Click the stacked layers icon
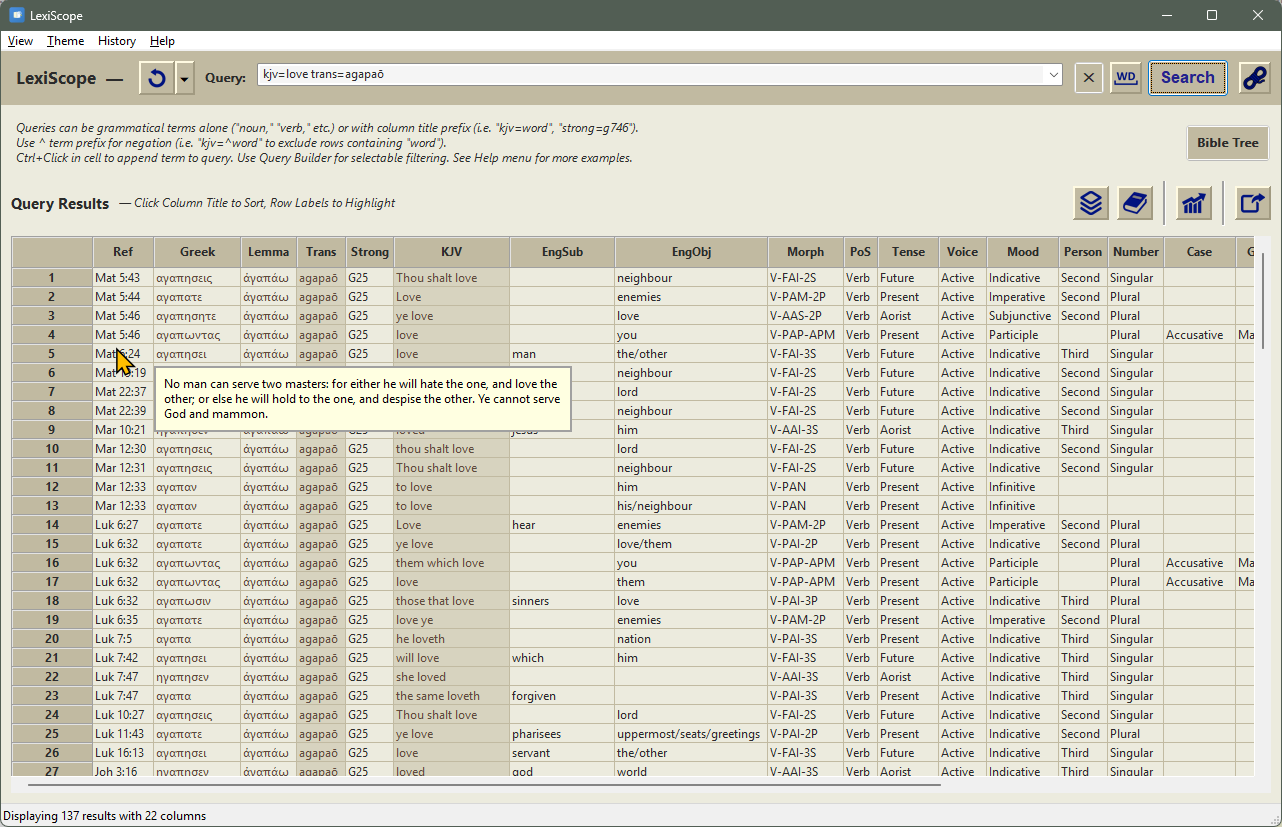This screenshot has width=1282, height=827. 1091,203
